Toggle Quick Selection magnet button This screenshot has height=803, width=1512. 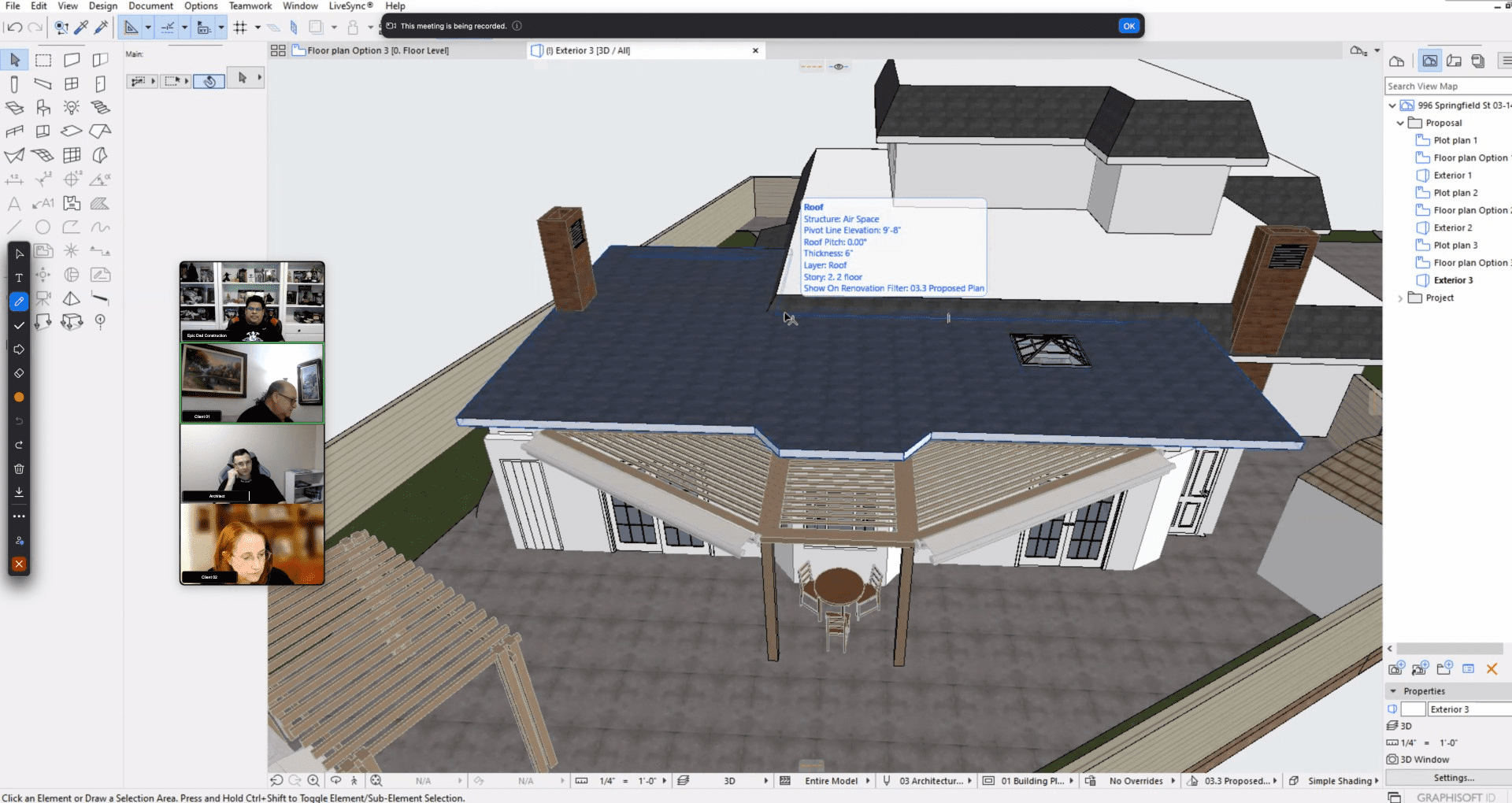click(x=209, y=81)
